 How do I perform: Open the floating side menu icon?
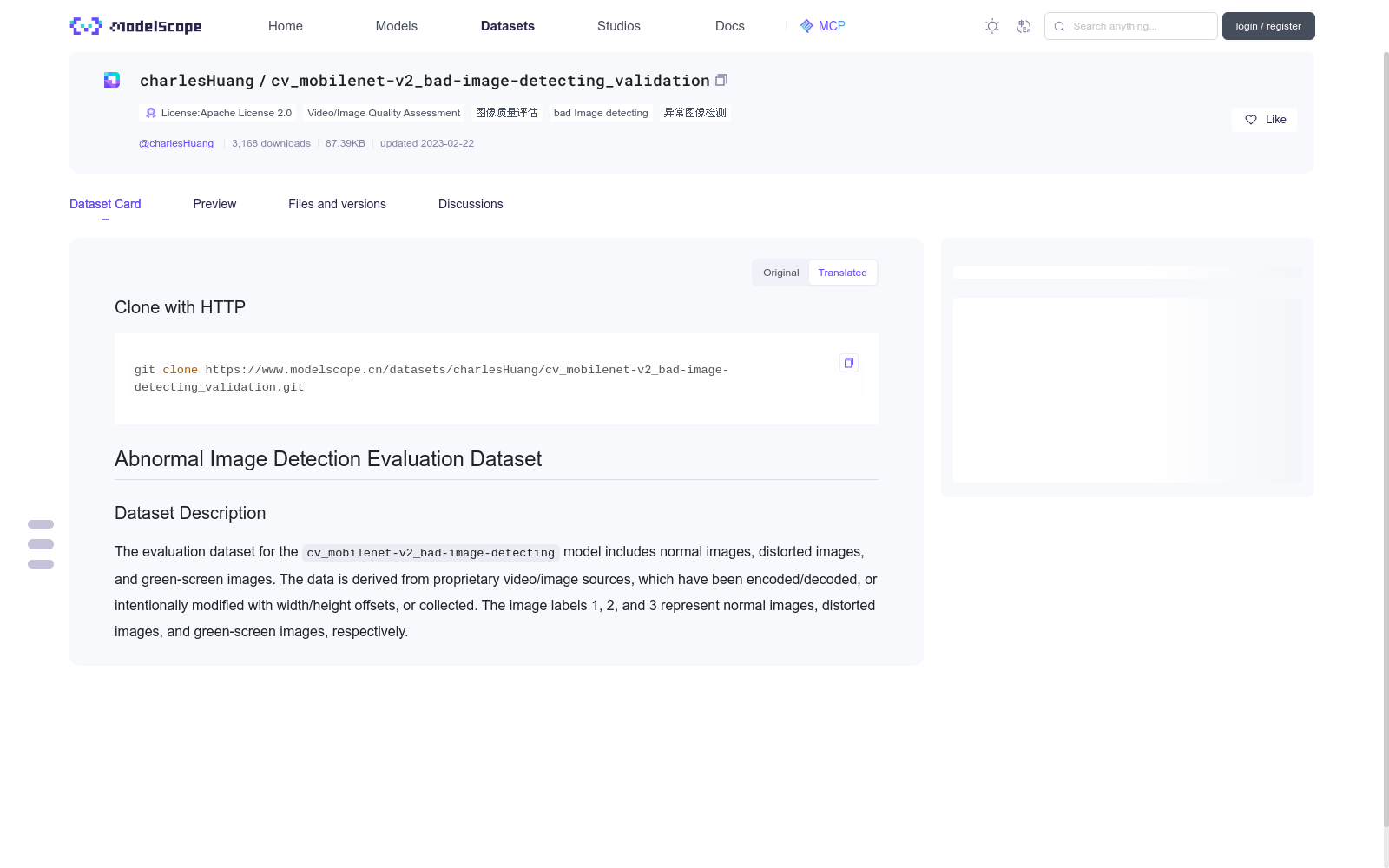(x=41, y=544)
